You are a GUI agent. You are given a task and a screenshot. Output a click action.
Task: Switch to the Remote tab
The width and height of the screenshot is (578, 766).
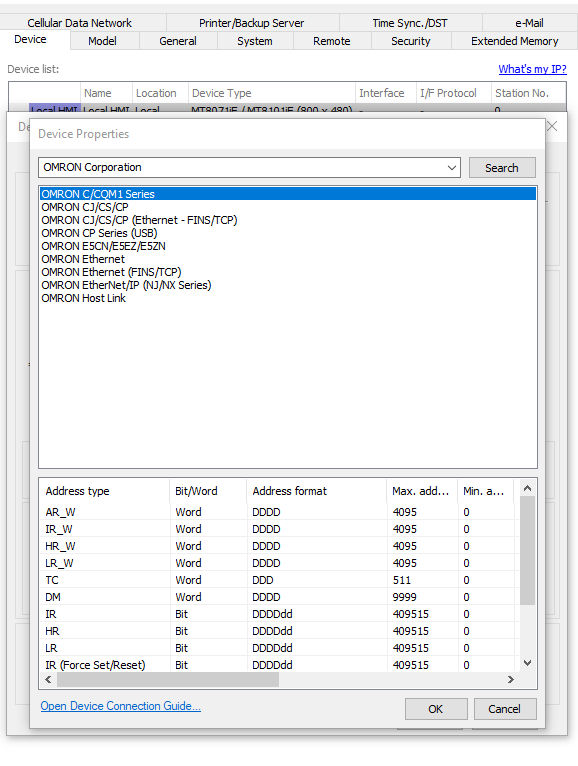(332, 41)
